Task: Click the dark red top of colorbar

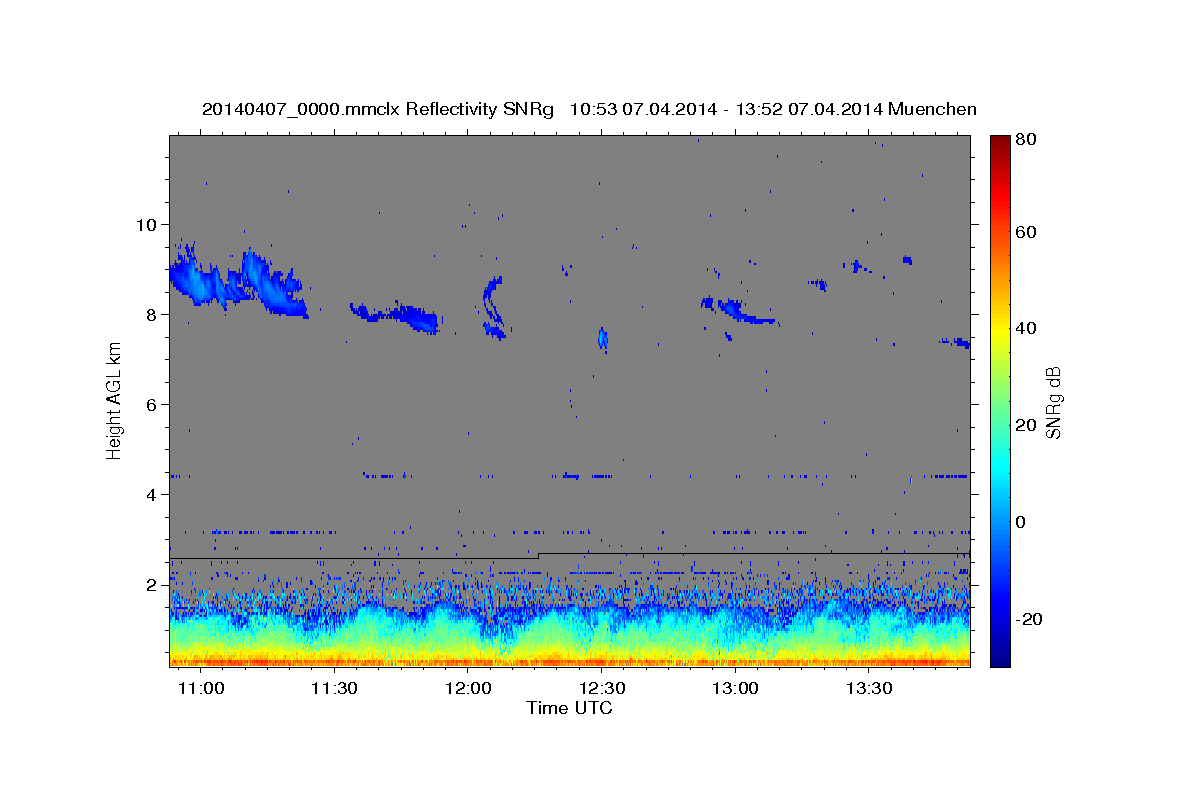Action: (x=999, y=143)
